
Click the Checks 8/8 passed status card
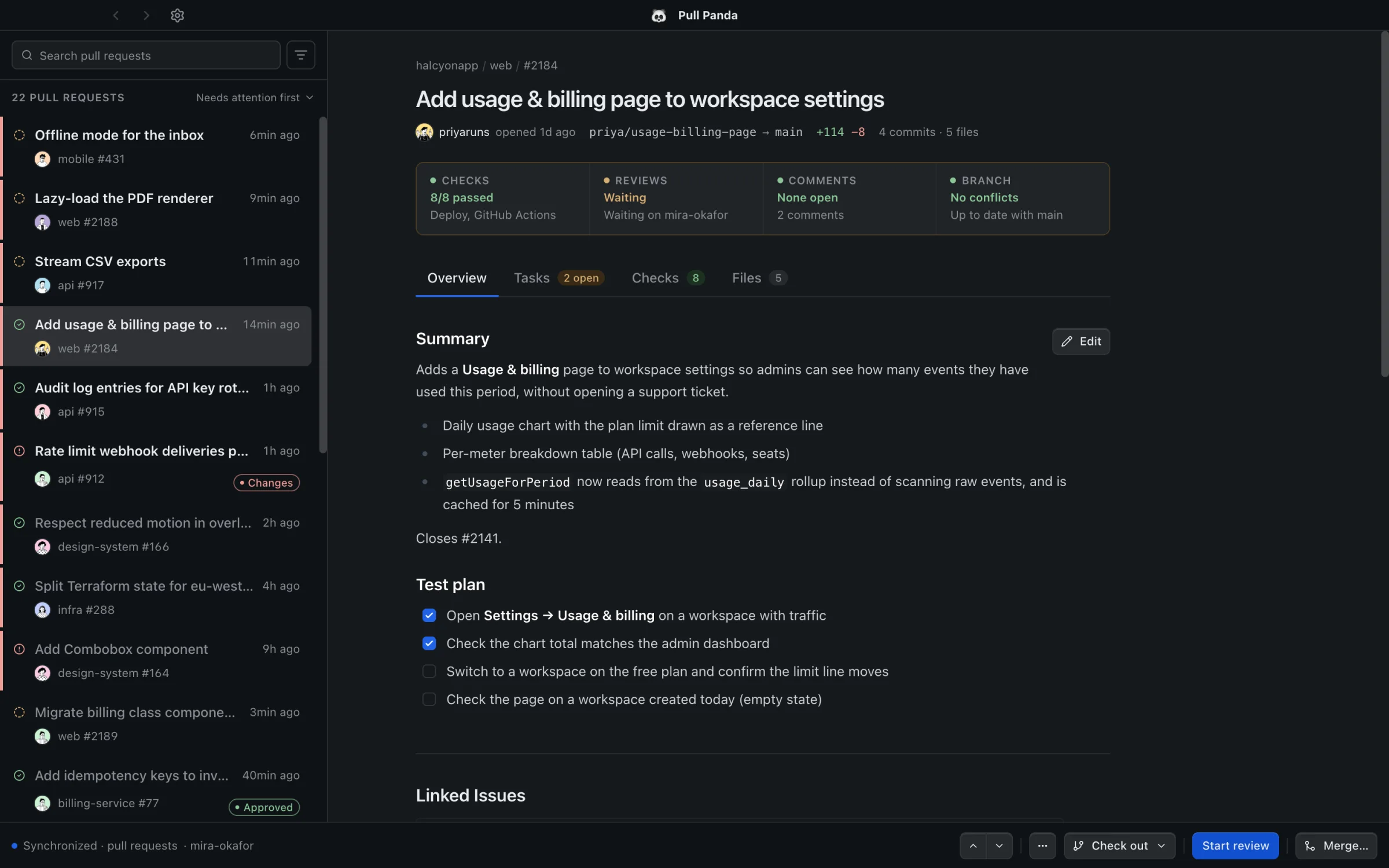click(x=503, y=198)
